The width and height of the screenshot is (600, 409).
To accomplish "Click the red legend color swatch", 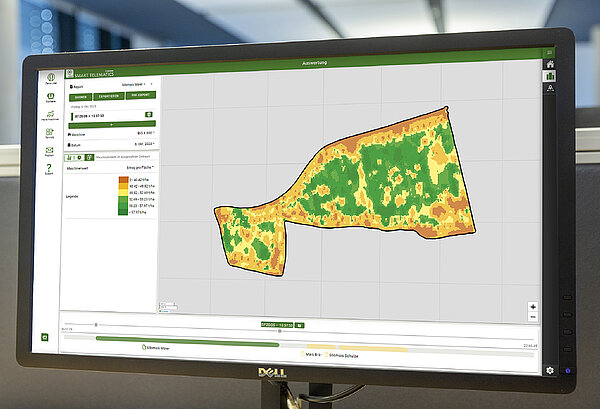I will [x=122, y=178].
